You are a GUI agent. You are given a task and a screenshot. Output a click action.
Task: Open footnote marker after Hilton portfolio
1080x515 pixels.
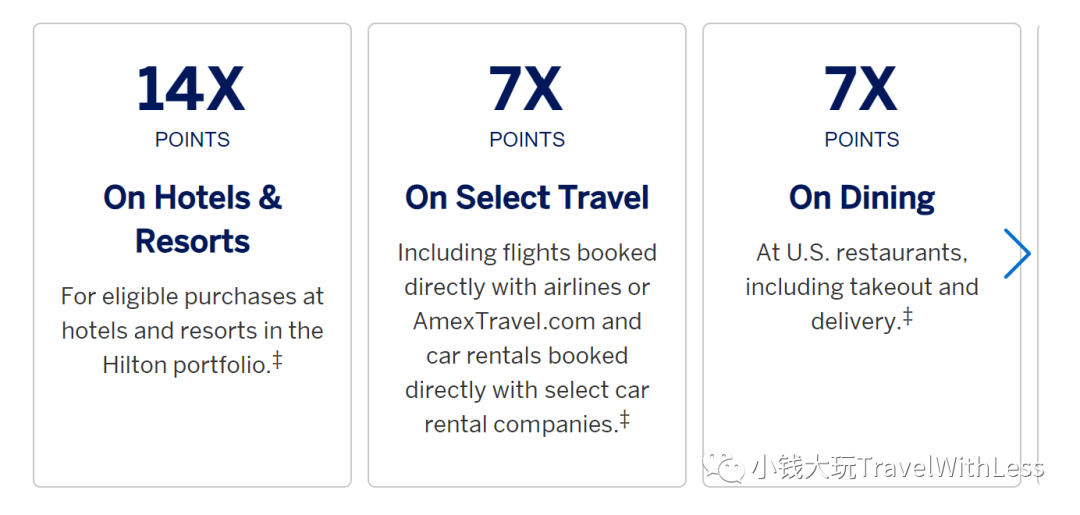pos(277,360)
